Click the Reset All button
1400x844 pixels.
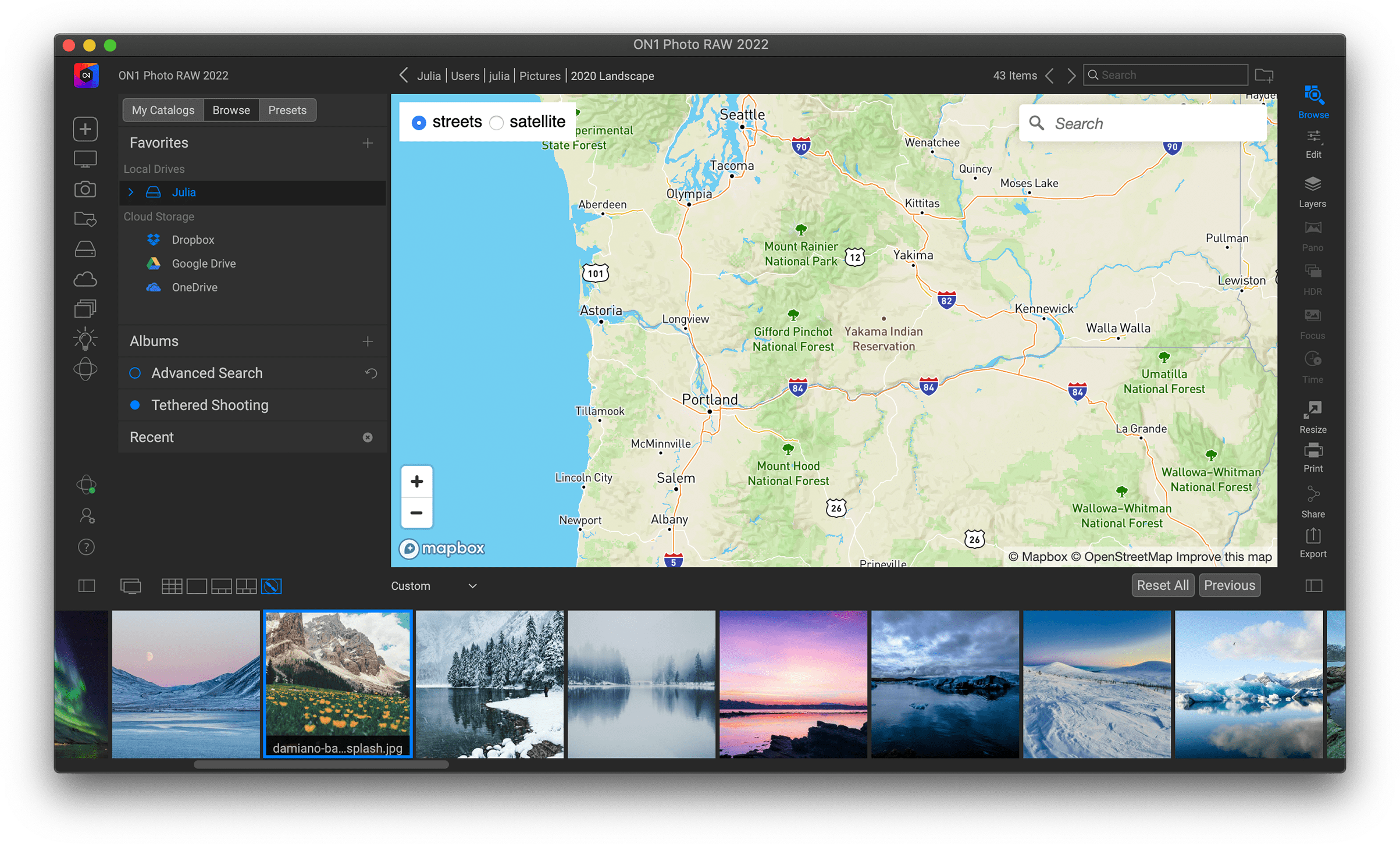[1162, 585]
